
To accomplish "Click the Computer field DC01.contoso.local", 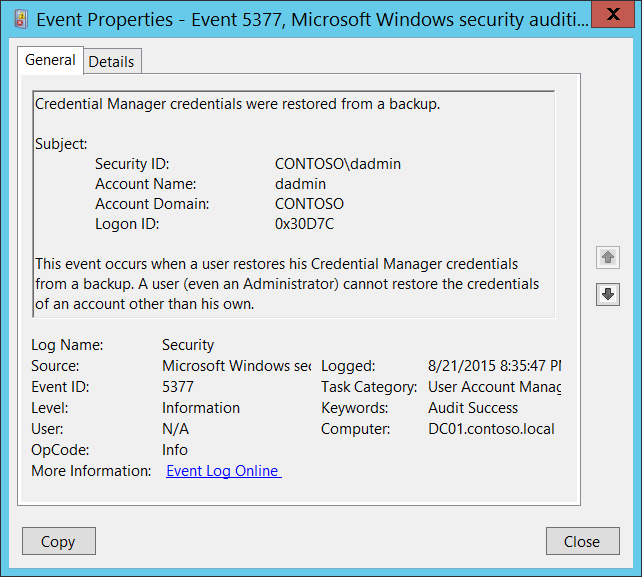I will tap(491, 429).
